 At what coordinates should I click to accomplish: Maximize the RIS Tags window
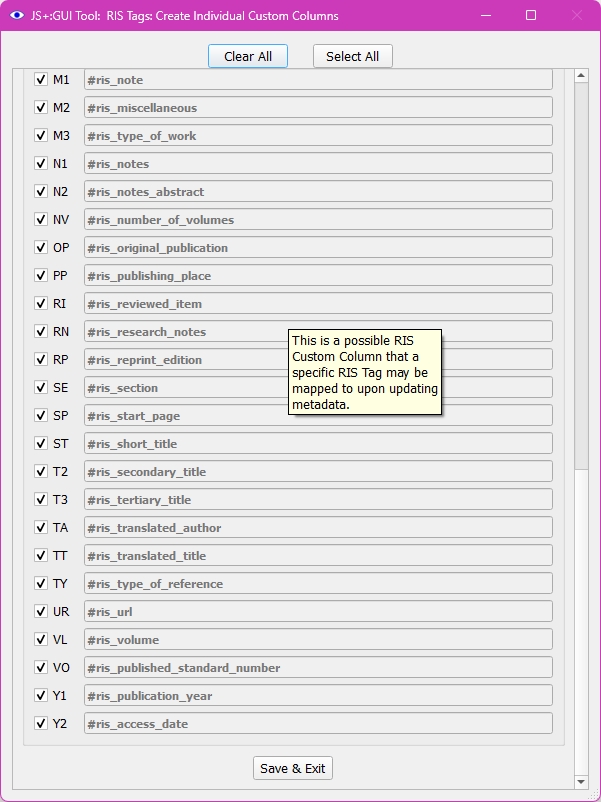click(531, 15)
